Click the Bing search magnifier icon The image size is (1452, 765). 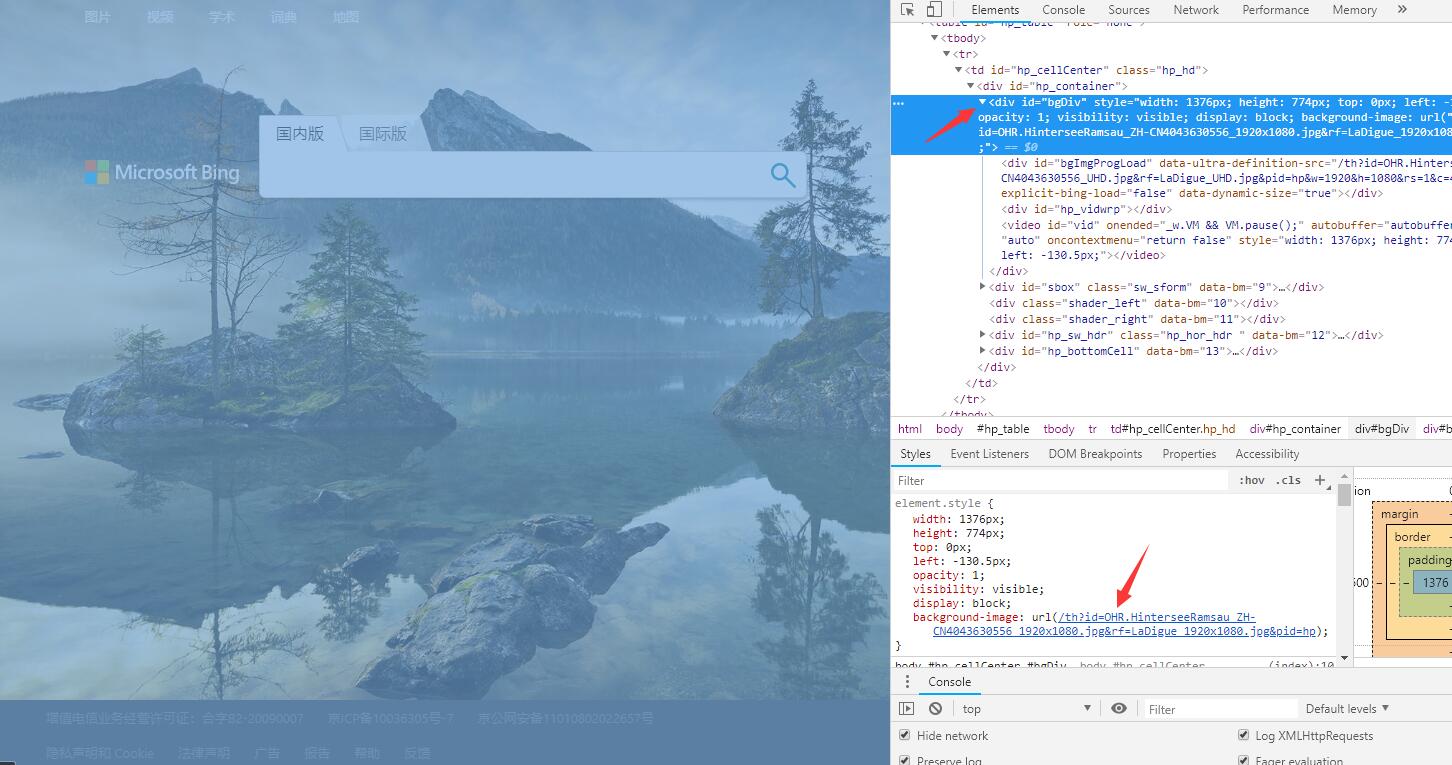point(783,175)
